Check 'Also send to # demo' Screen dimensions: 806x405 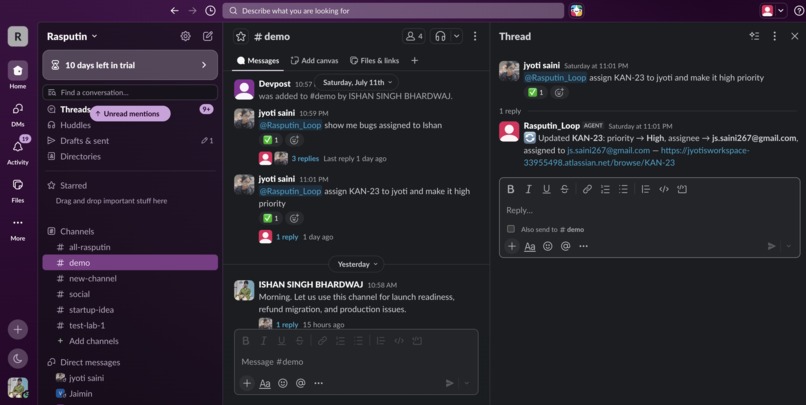coord(510,229)
